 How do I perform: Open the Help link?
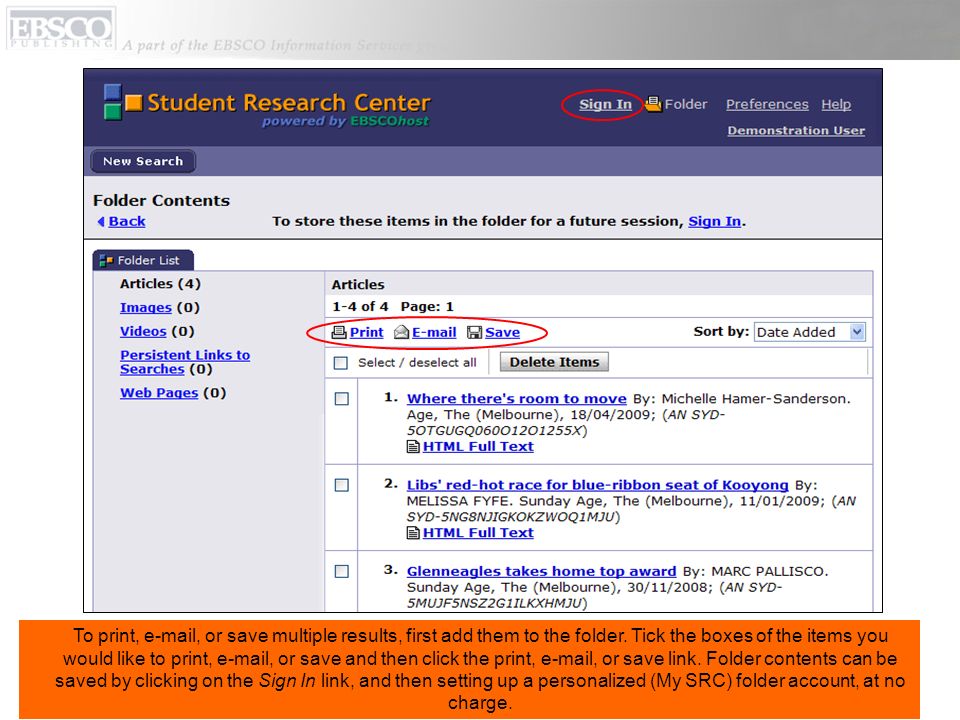[x=836, y=104]
